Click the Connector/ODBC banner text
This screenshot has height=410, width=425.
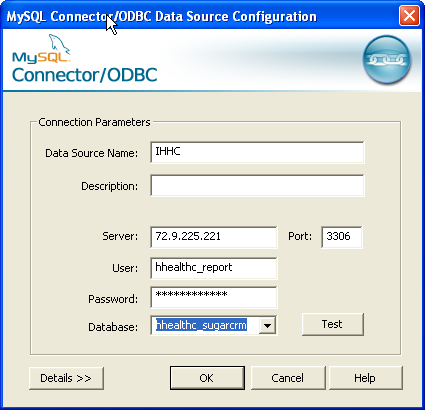85,75
